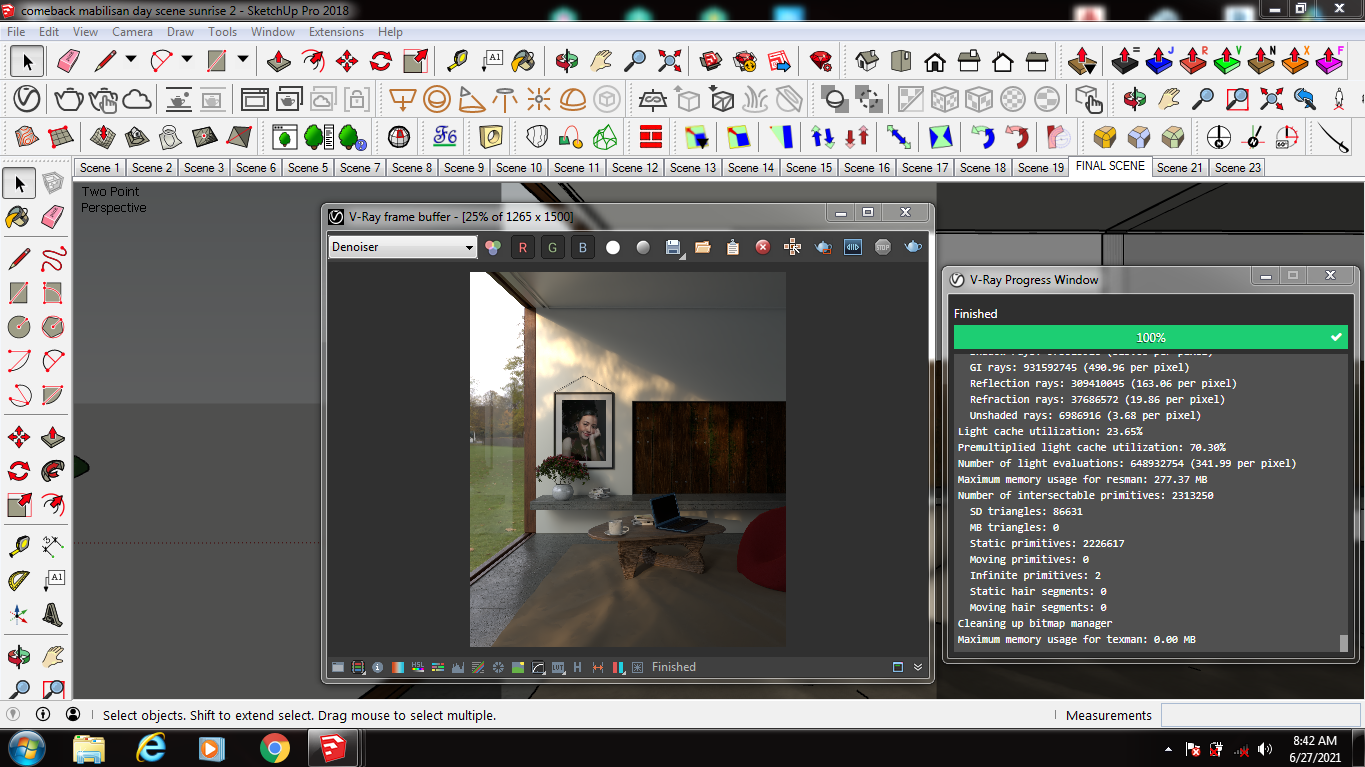Open Internet Explorer from taskbar

click(x=151, y=748)
